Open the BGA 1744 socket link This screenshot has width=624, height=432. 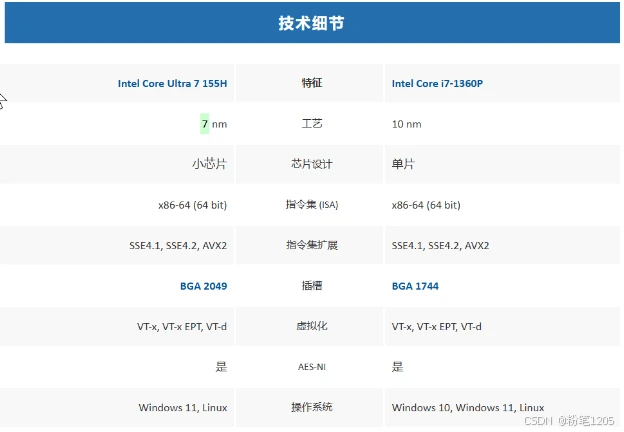tap(415, 286)
